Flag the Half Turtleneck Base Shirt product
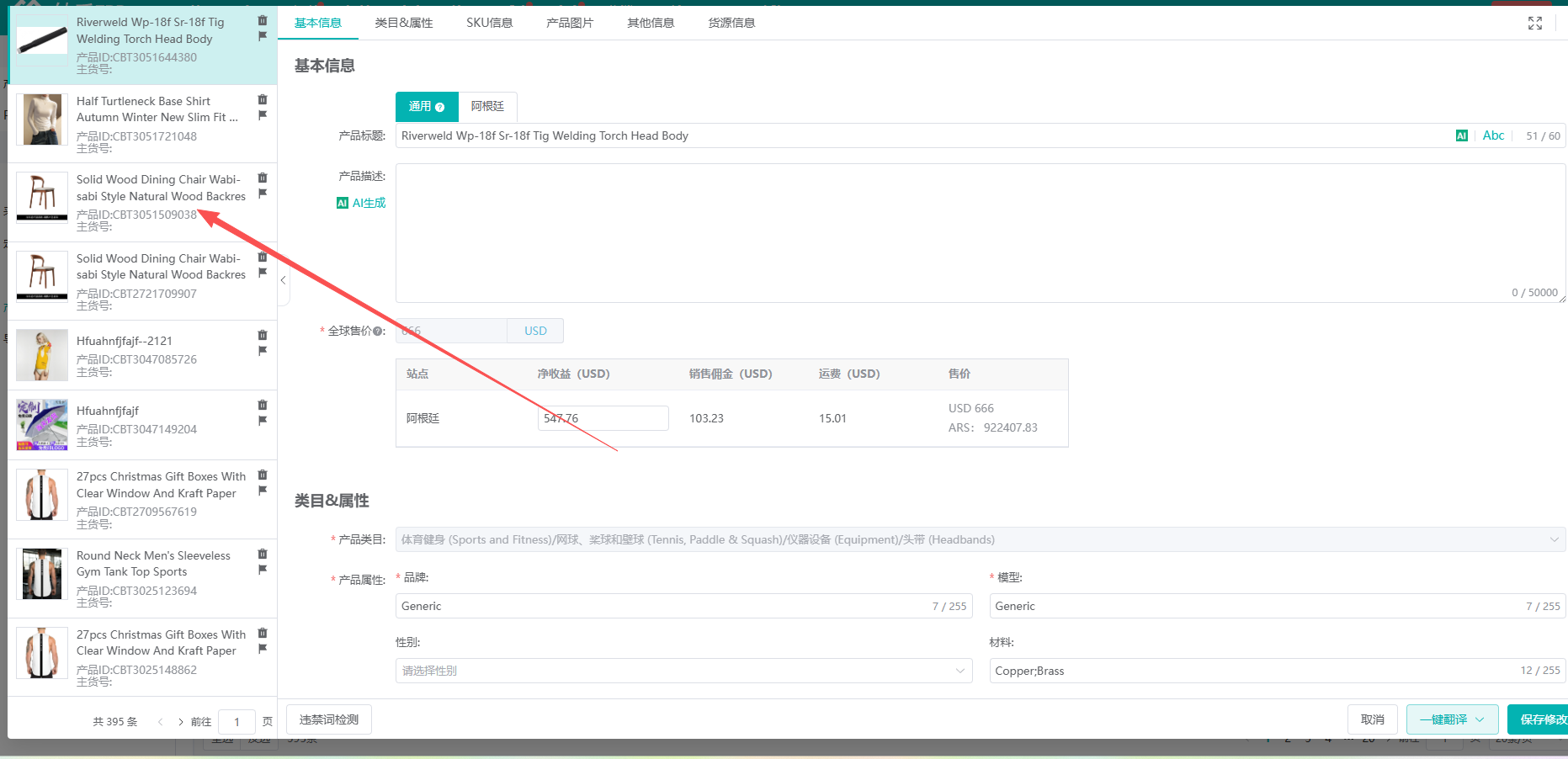 tap(263, 115)
